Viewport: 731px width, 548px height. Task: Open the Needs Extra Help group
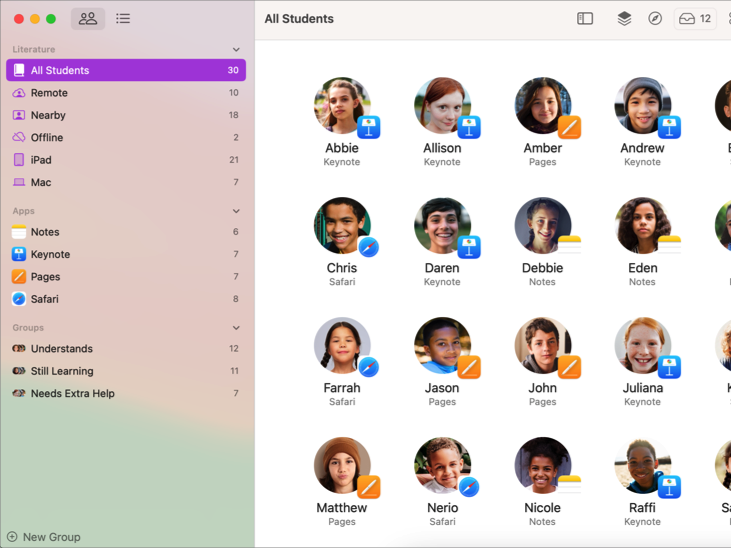72,394
